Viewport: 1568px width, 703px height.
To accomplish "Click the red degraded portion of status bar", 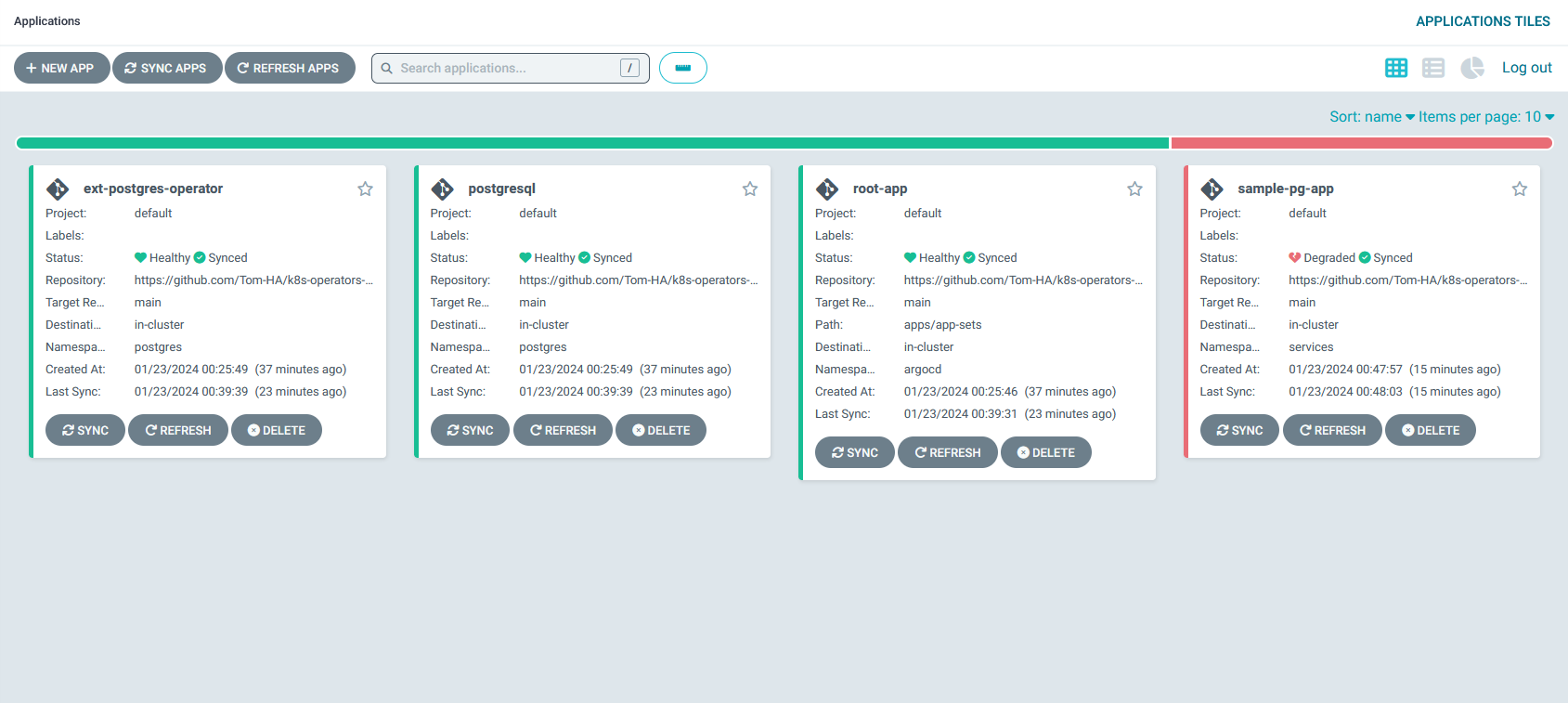I will pyautogui.click(x=1362, y=143).
